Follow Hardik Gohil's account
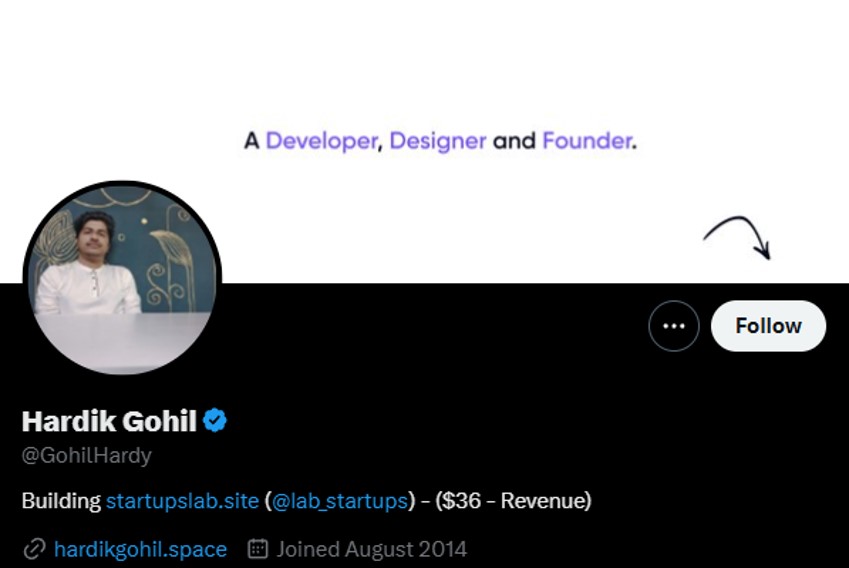Image resolution: width=849 pixels, height=568 pixels. click(x=768, y=326)
